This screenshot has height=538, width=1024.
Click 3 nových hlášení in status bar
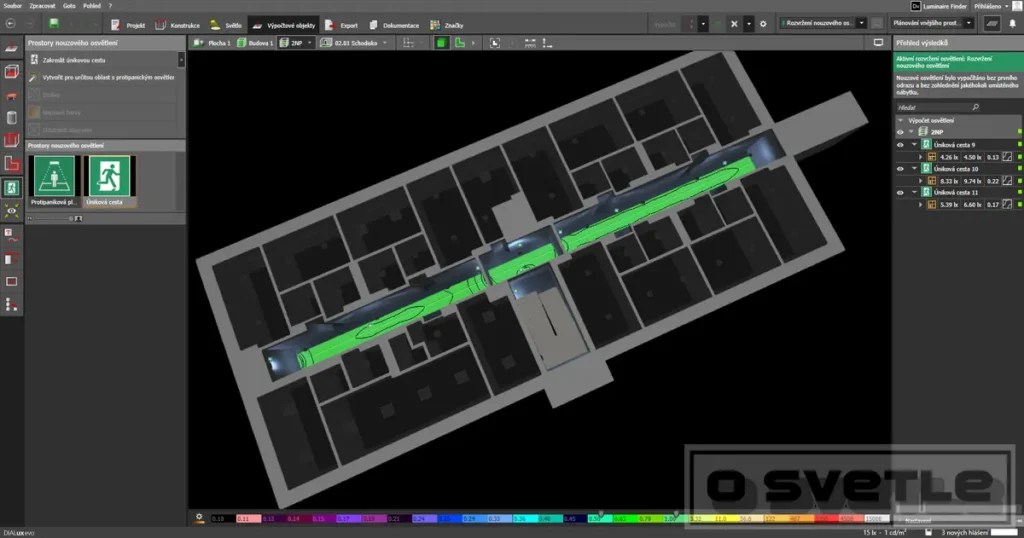[x=964, y=533]
